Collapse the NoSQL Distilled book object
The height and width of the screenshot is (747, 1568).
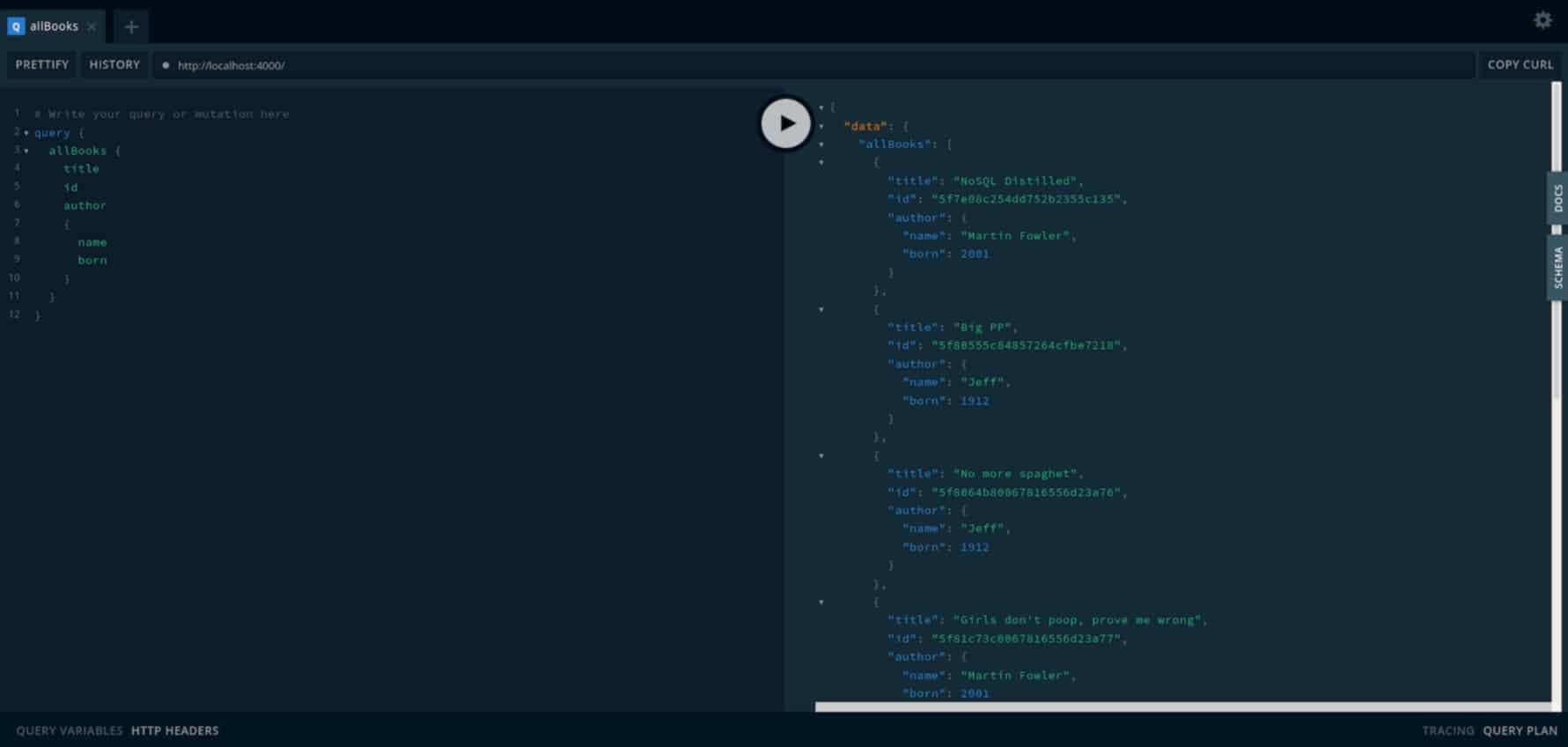821,162
